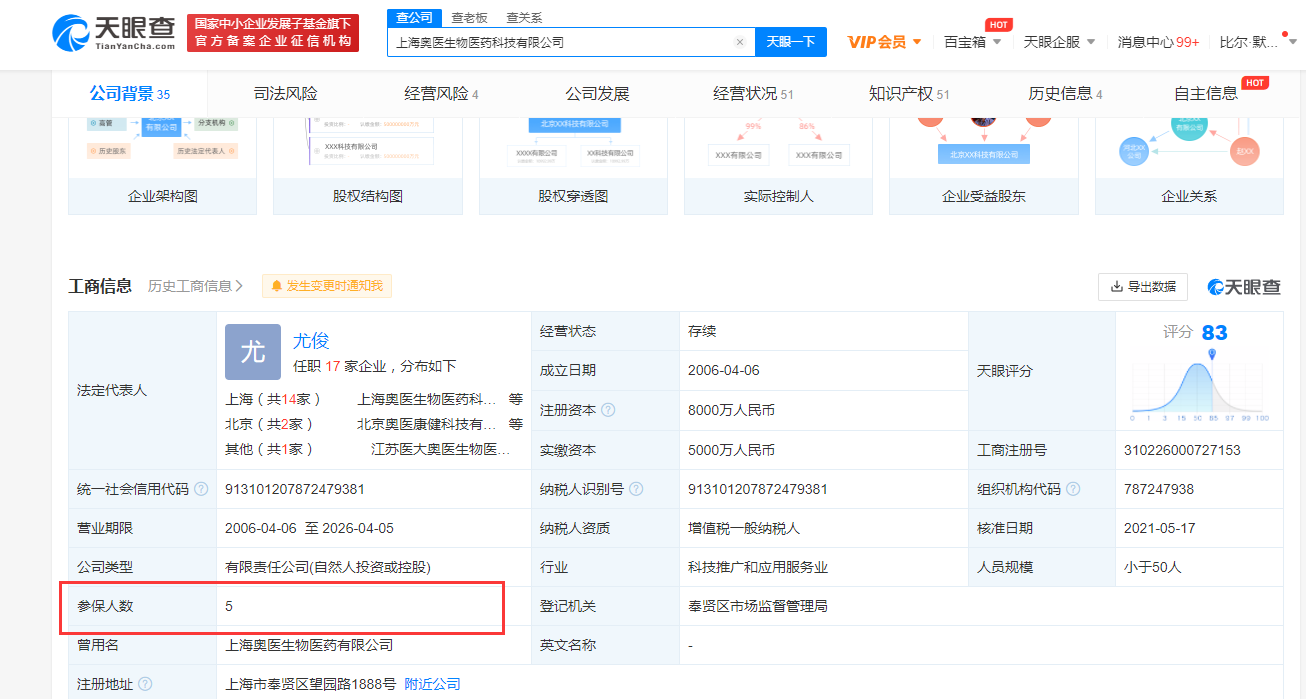Click help icon beside 注册地址
Screen dimensions: 1306x699
click(145, 684)
